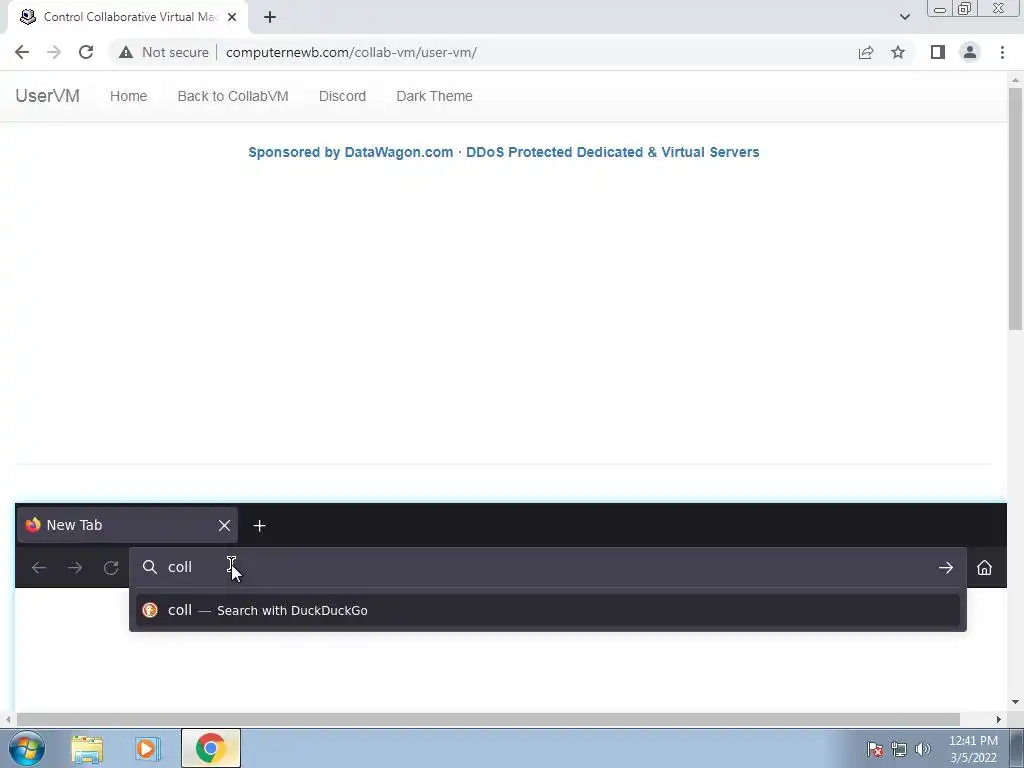The height and width of the screenshot is (768, 1024).
Task: Close the Control Collaborative Virtual Machine tab
Action: pos(232,17)
